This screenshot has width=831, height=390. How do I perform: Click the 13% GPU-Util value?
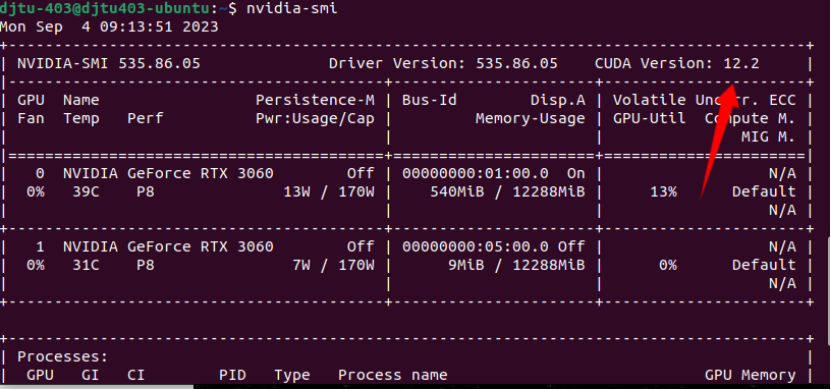point(664,192)
